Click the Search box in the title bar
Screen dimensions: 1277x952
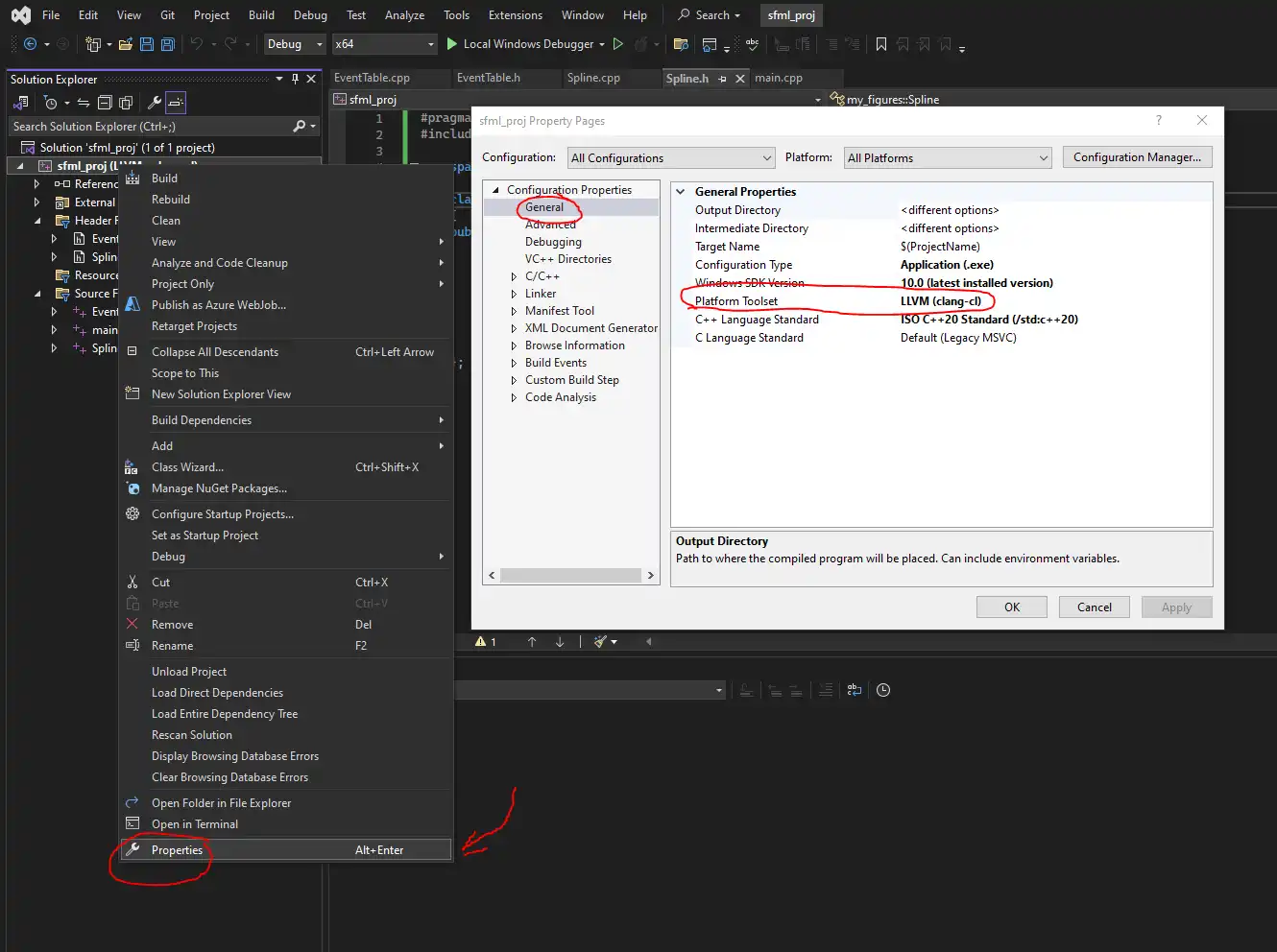710,15
